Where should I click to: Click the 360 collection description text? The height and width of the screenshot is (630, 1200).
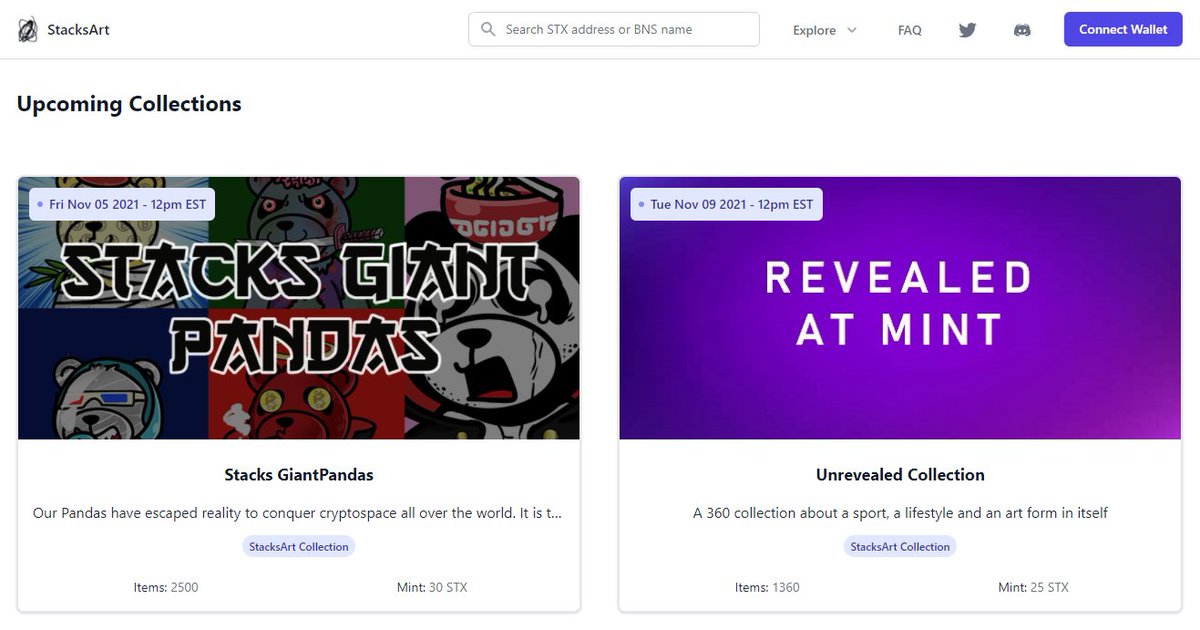point(900,513)
